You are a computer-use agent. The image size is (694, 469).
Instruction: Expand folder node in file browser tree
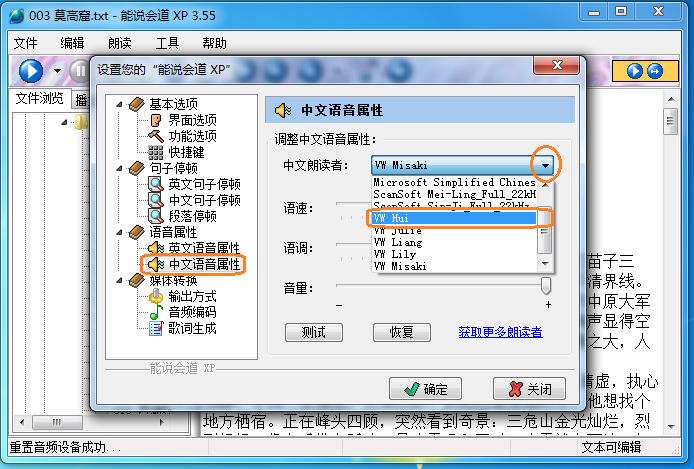64,122
